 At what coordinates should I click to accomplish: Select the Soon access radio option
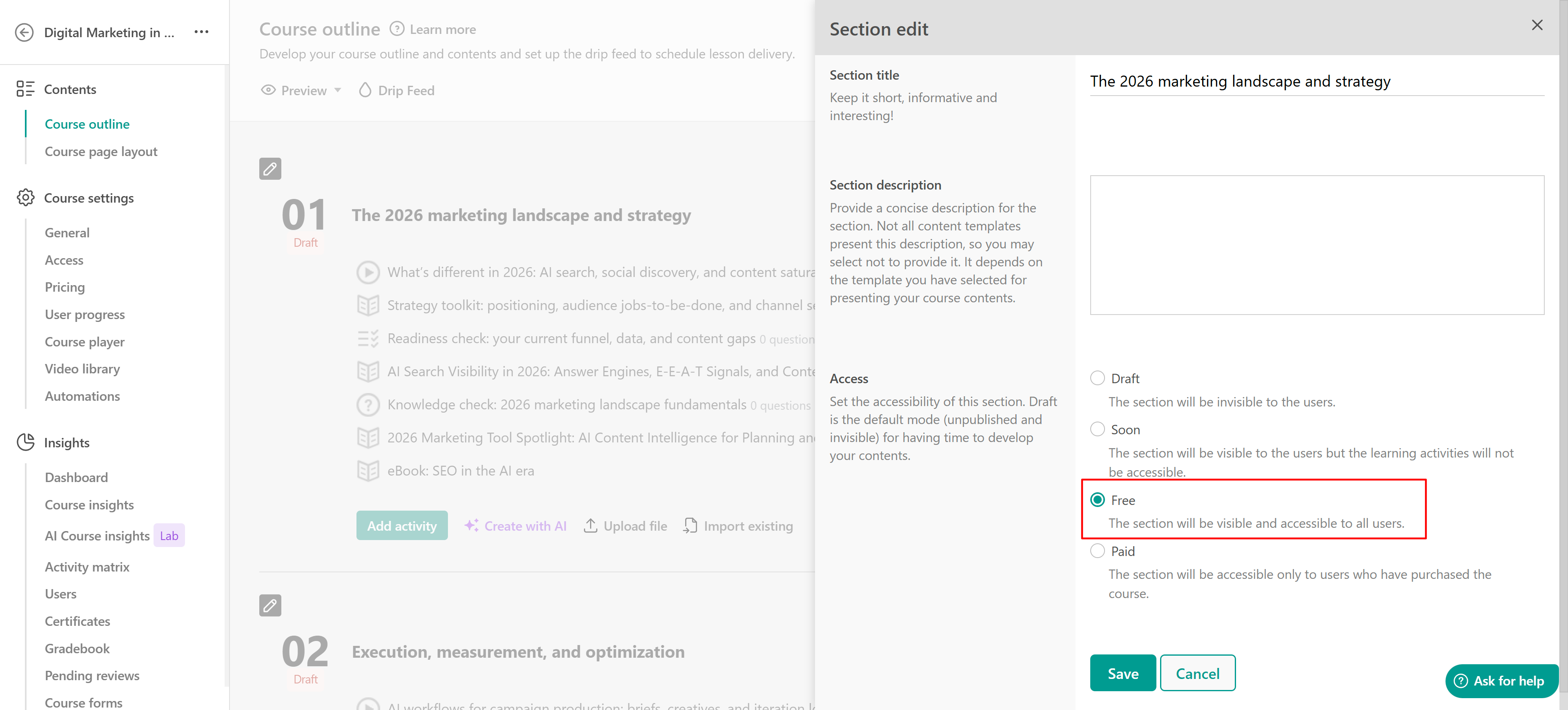[1097, 429]
